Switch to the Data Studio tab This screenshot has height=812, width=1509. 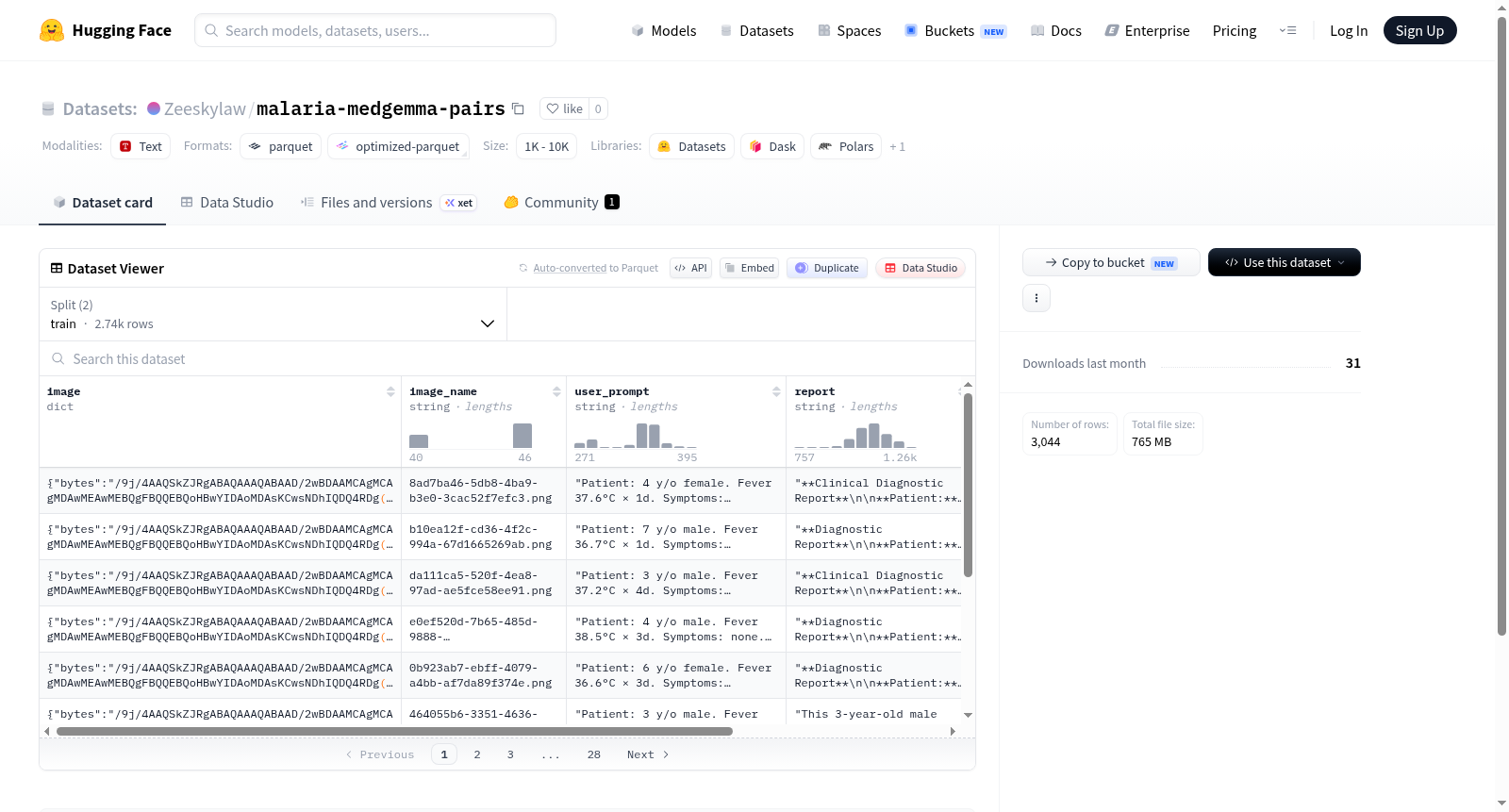point(227,202)
